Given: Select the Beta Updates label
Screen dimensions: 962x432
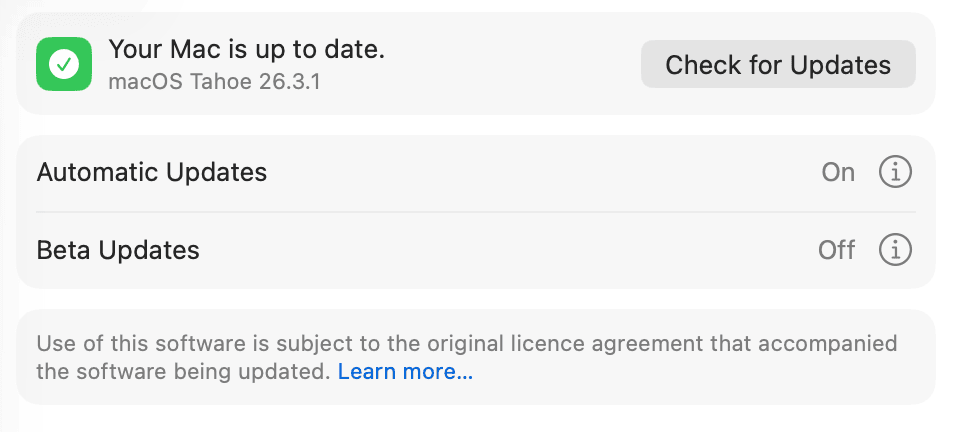Looking at the screenshot, I should (118, 249).
